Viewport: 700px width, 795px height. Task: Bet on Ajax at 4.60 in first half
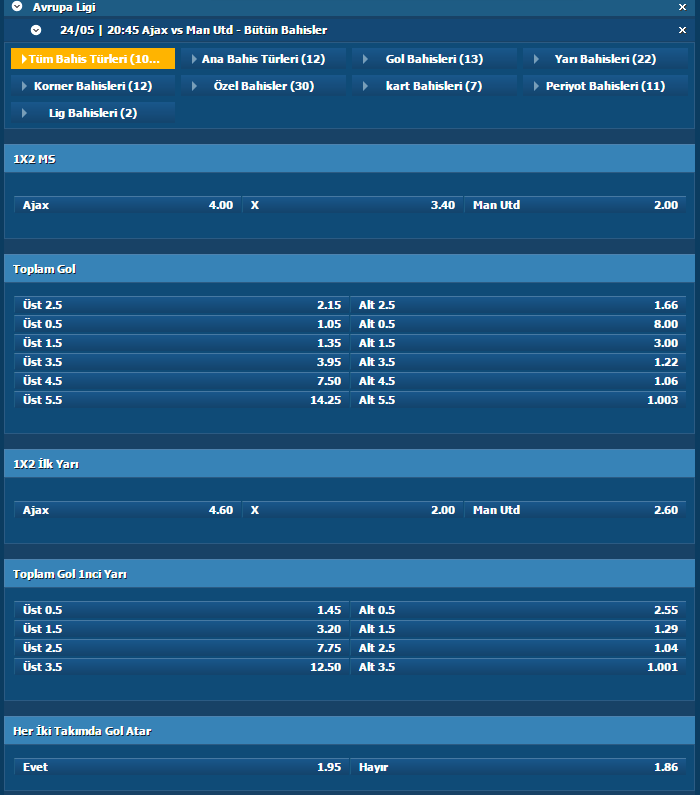pyautogui.click(x=127, y=510)
